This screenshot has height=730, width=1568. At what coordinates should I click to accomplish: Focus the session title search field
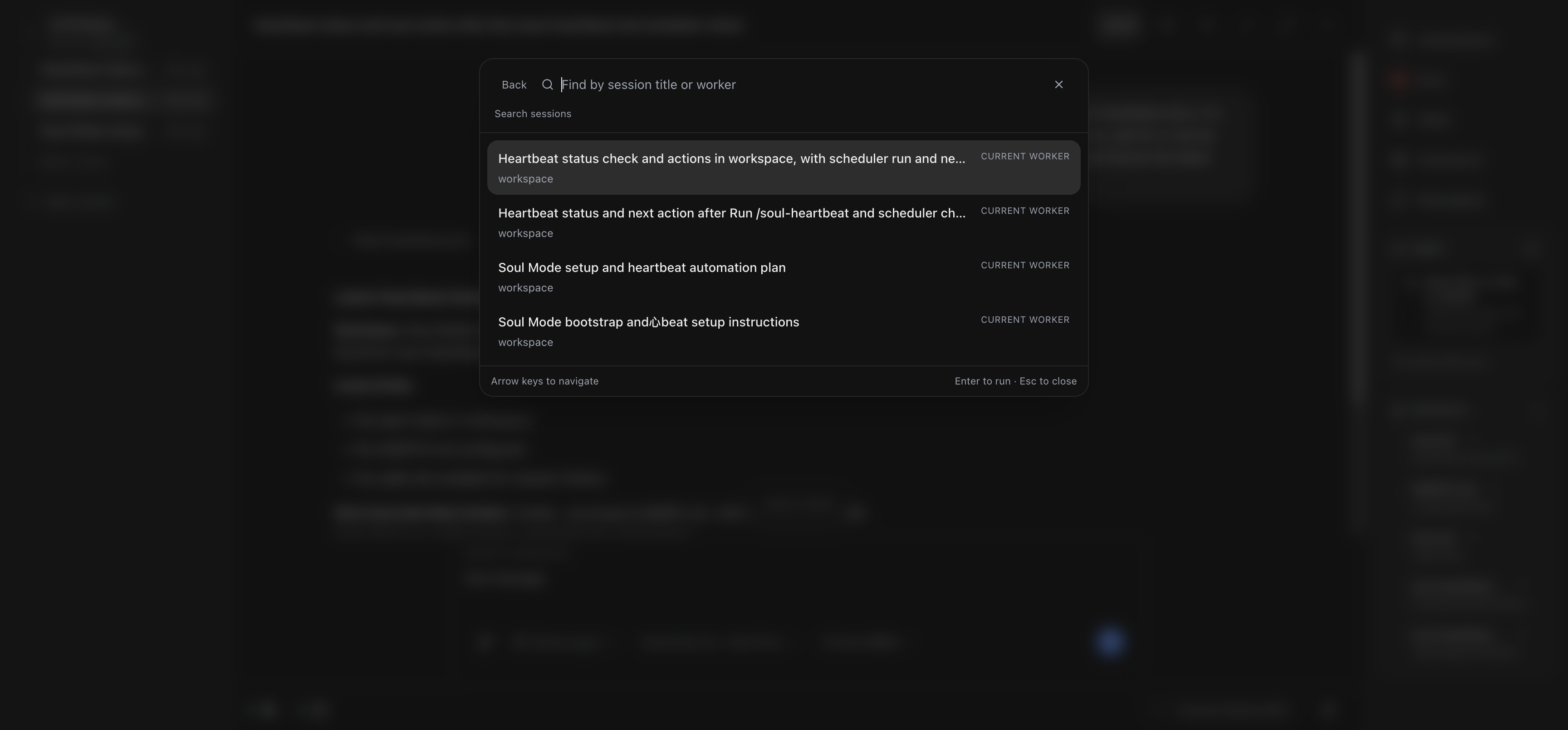791,84
